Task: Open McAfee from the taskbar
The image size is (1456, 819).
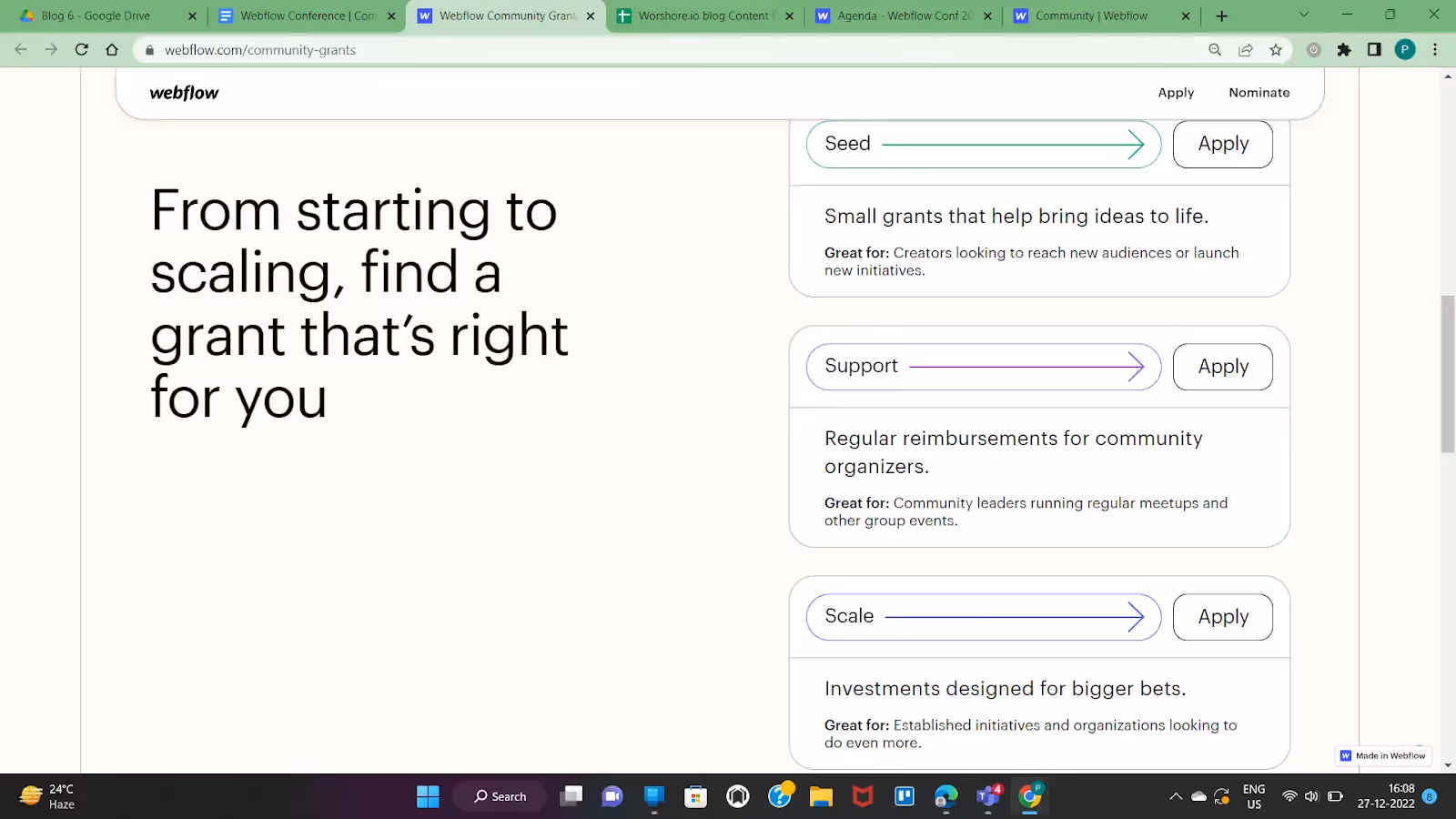Action: point(863,797)
